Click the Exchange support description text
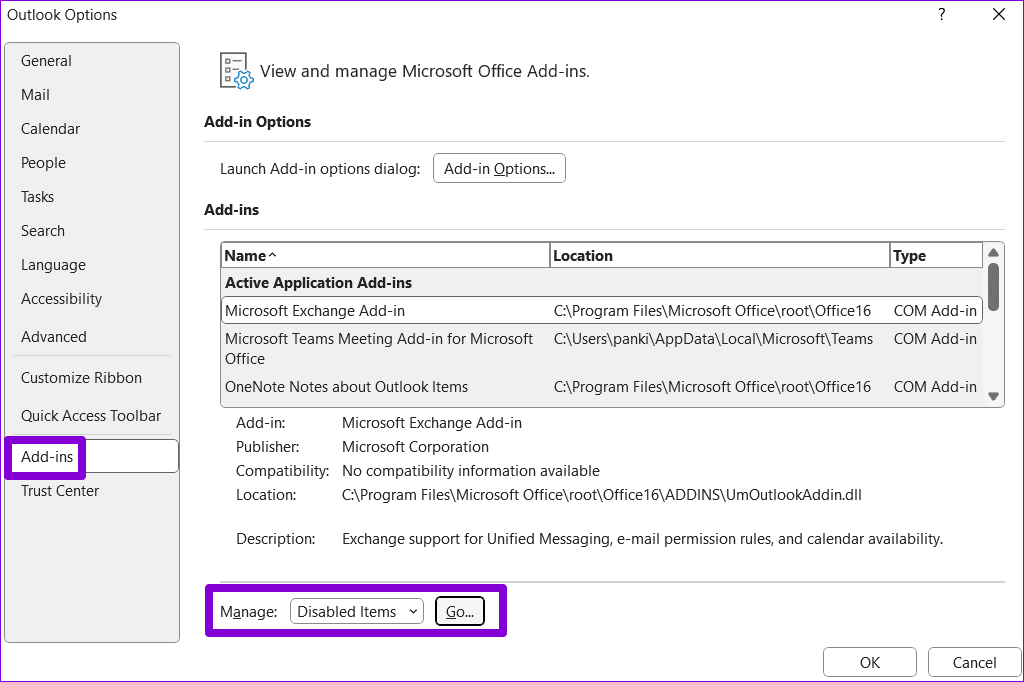Image resolution: width=1024 pixels, height=682 pixels. click(x=643, y=539)
